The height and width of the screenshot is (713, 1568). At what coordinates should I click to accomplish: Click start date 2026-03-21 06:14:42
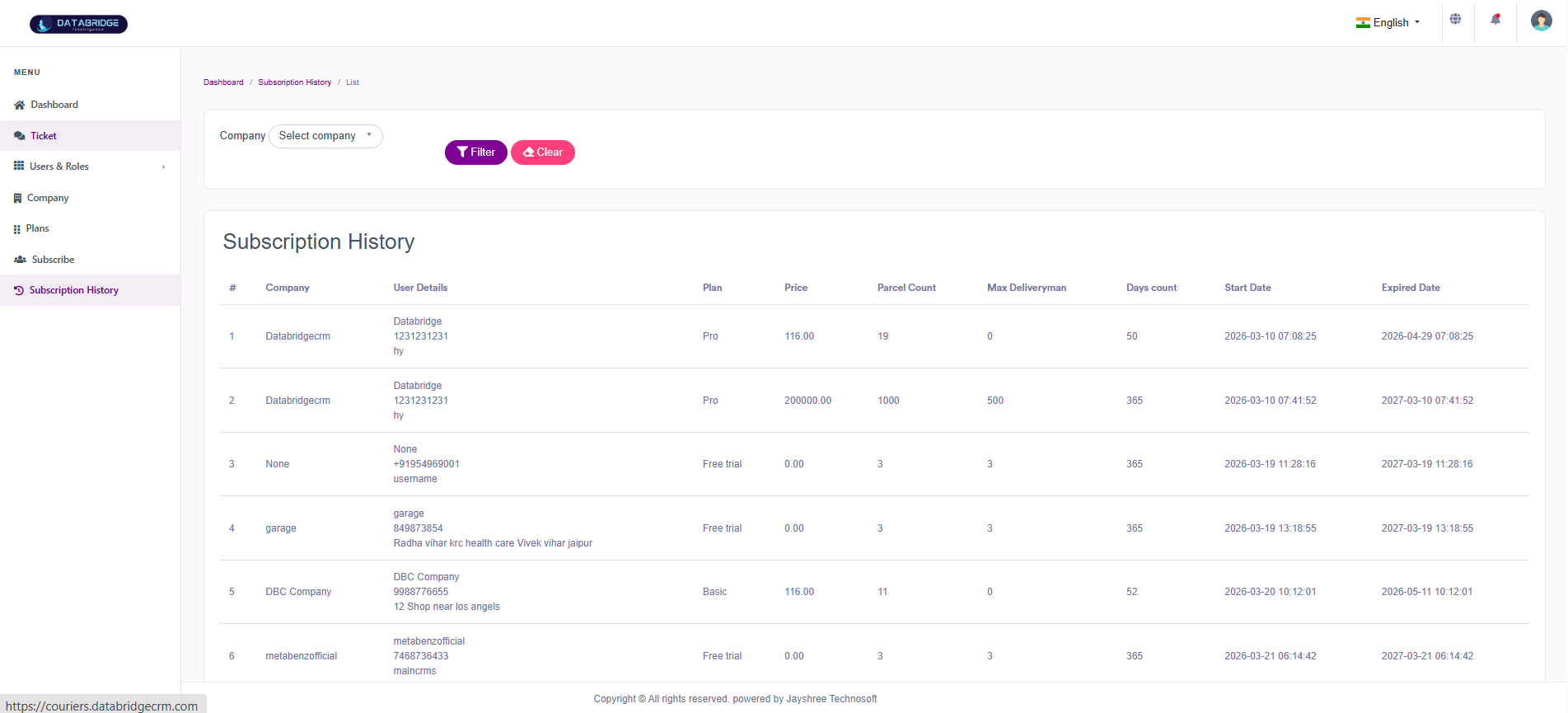(x=1270, y=656)
